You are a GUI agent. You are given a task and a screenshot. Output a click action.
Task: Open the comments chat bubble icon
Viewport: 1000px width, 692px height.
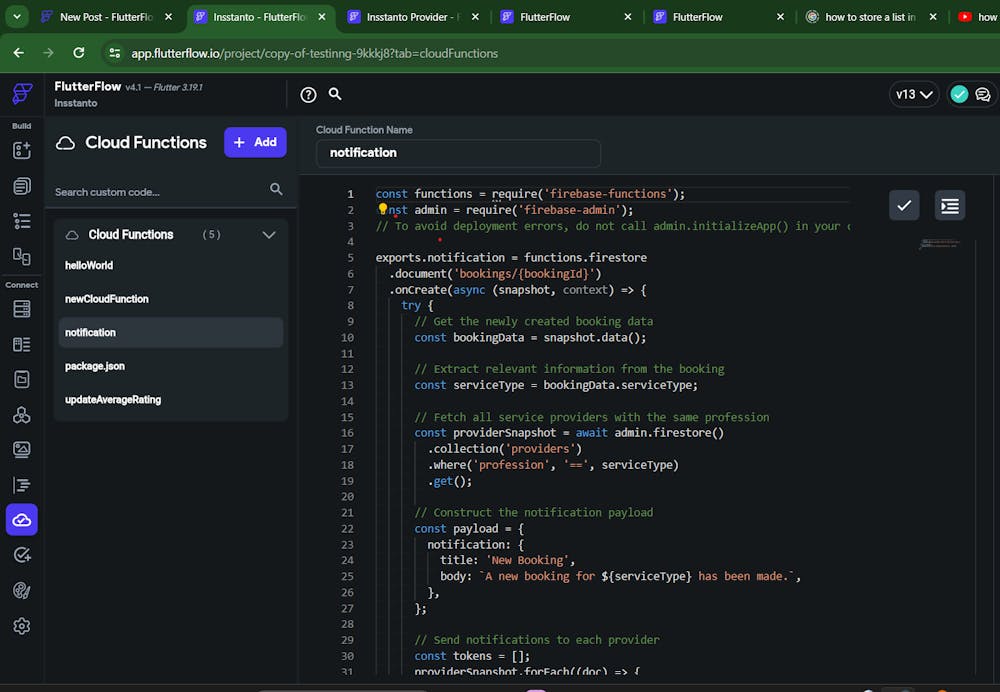(983, 94)
